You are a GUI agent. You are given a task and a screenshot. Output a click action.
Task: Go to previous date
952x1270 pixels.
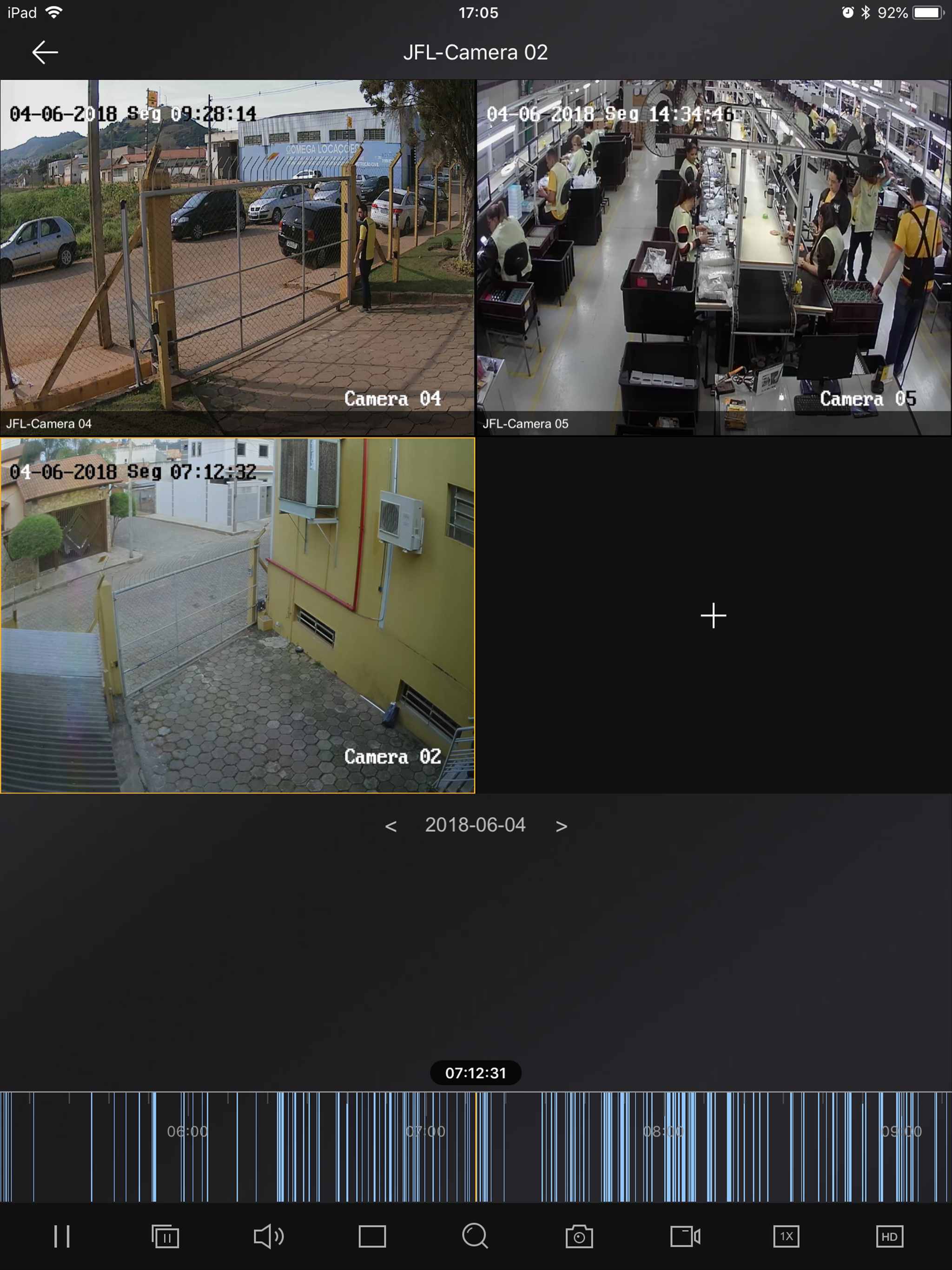pos(391,826)
